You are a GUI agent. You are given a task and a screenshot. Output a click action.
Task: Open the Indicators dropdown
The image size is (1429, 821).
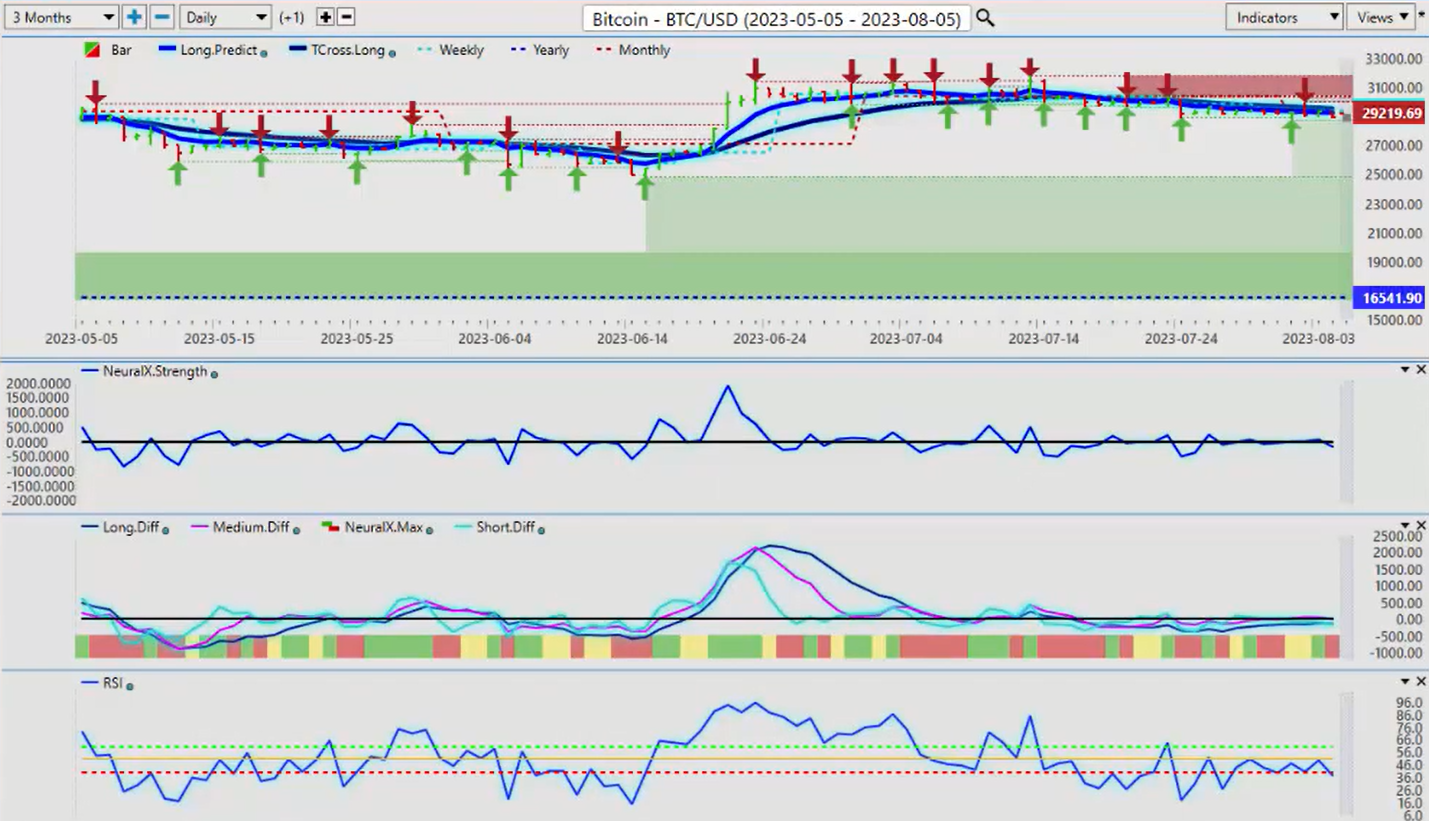point(1284,17)
